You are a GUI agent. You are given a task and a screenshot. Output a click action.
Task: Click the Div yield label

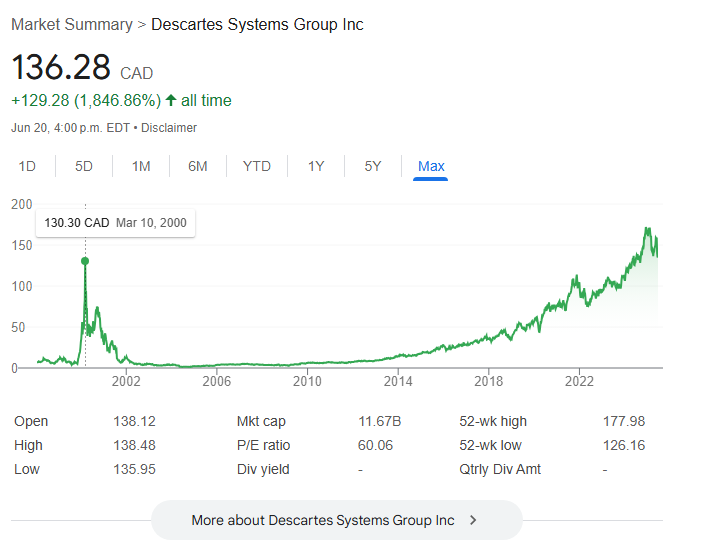click(263, 469)
